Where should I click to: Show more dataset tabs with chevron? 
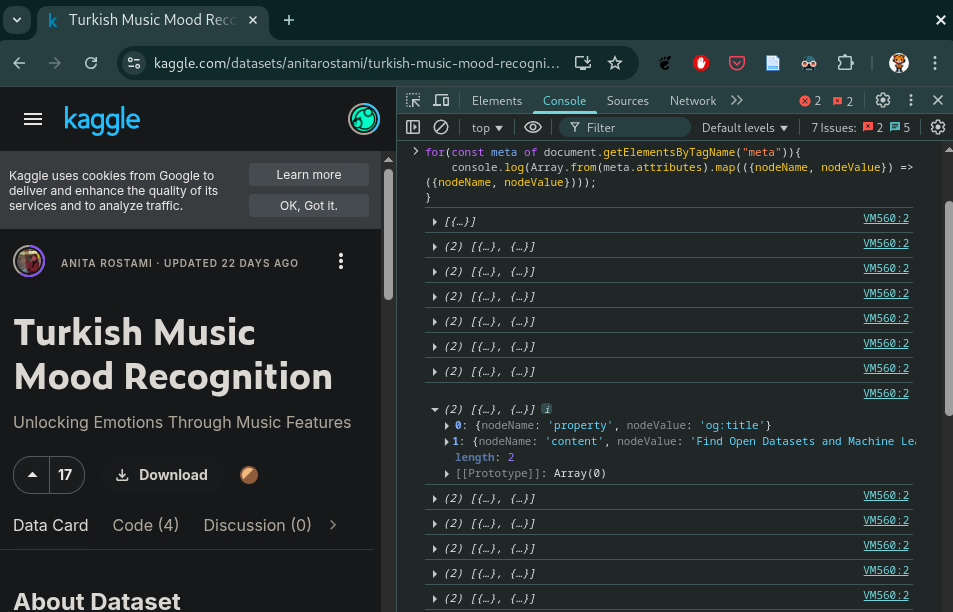[x=333, y=524]
